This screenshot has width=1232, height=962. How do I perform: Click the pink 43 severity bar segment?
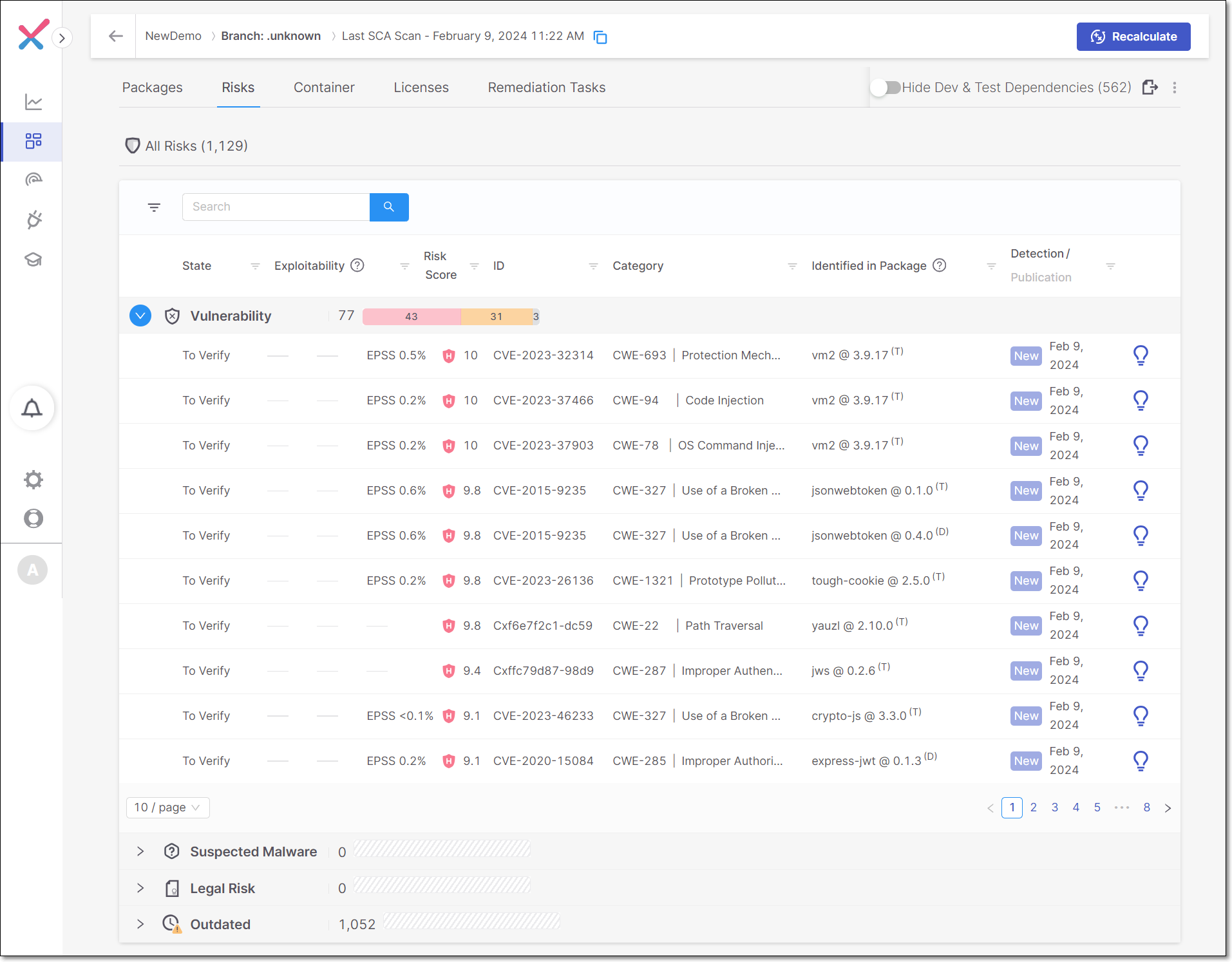[412, 317]
